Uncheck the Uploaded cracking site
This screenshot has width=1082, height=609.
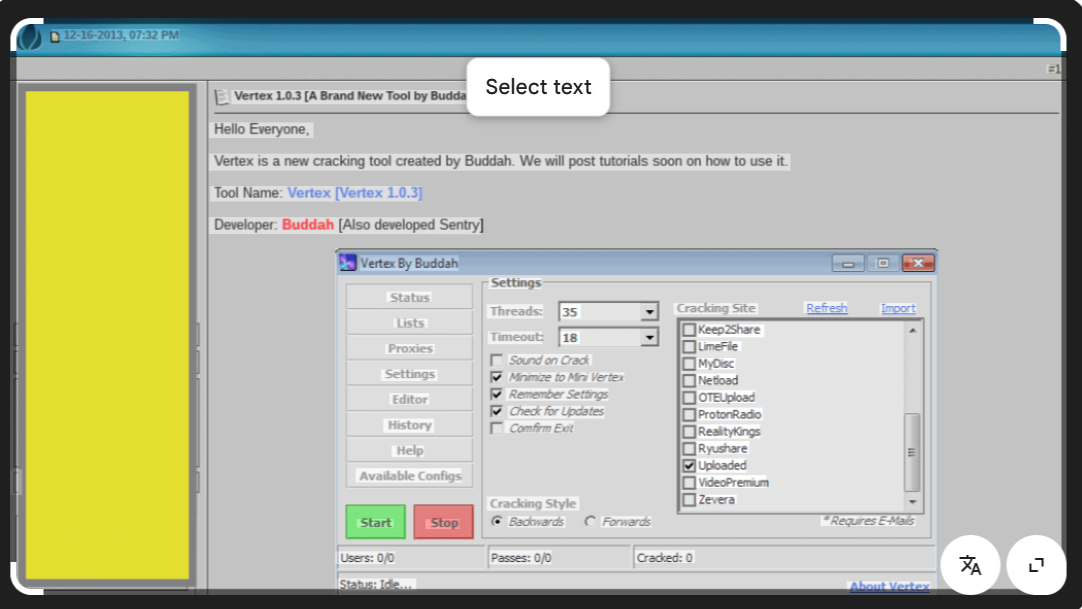click(x=688, y=465)
